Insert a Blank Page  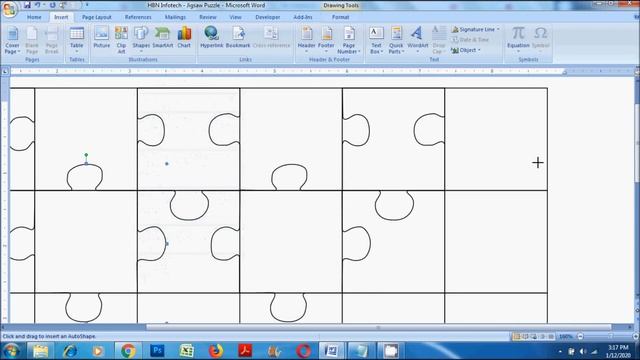pos(32,40)
